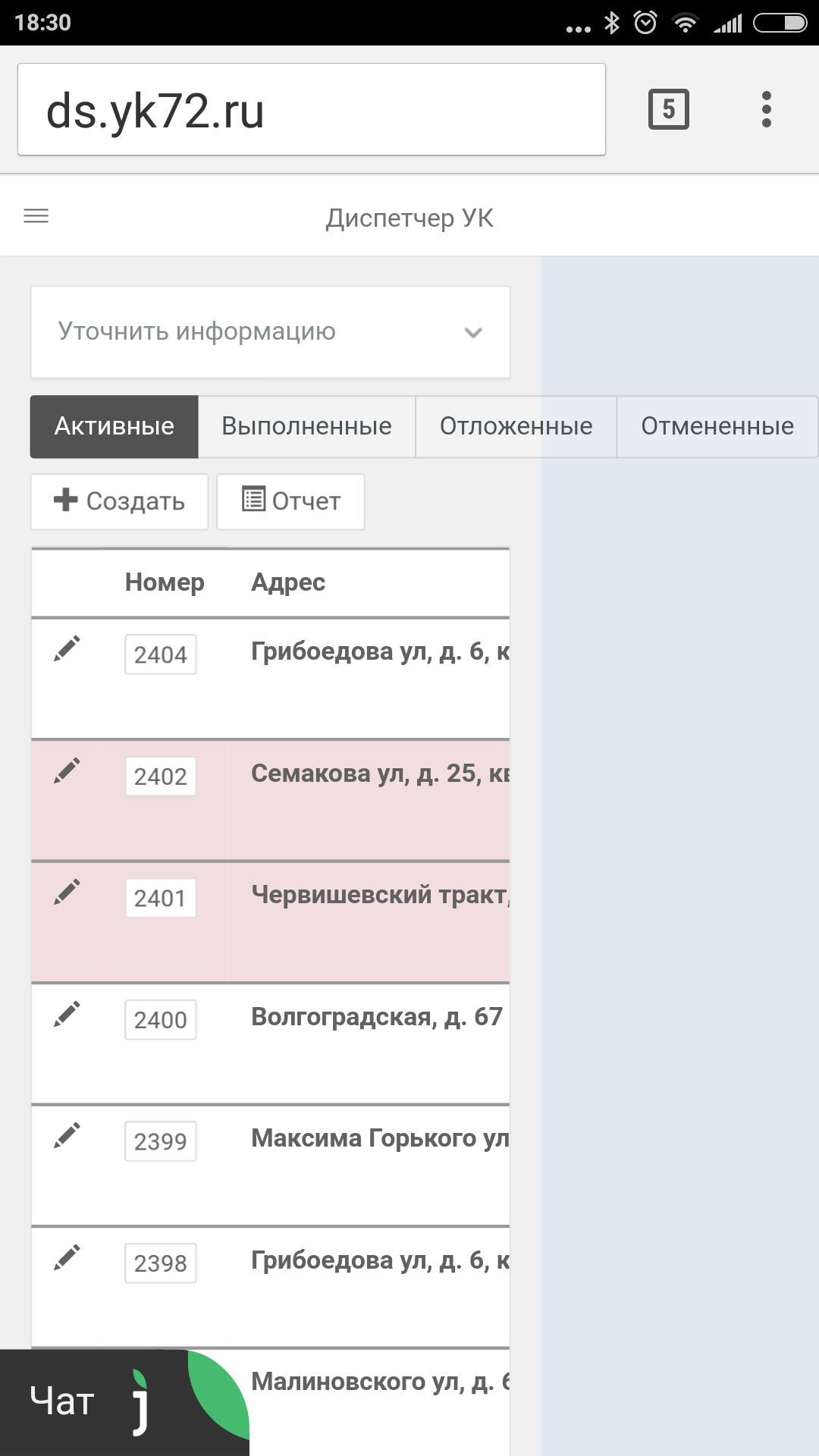Image resolution: width=819 pixels, height=1456 pixels.
Task: Edit request 2404 with pencil icon
Action: (x=67, y=649)
